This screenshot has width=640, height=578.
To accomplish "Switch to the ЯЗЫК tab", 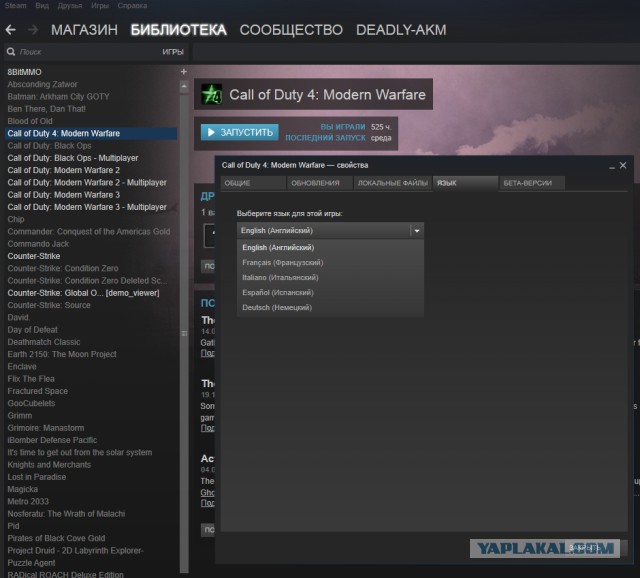I will 465,183.
